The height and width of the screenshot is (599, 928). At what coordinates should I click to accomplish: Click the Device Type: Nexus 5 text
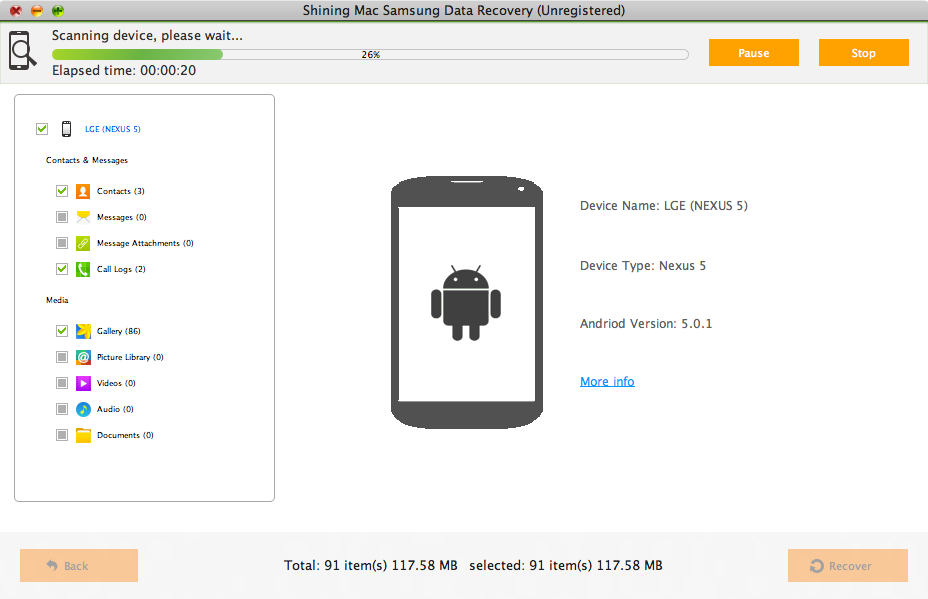point(643,266)
